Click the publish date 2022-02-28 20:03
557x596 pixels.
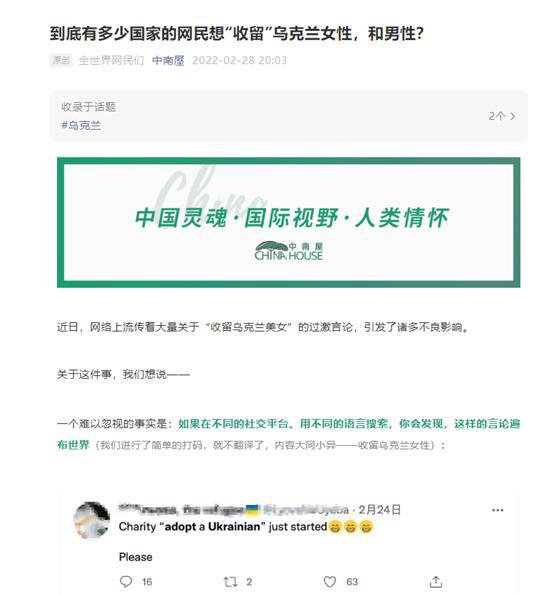pos(240,60)
